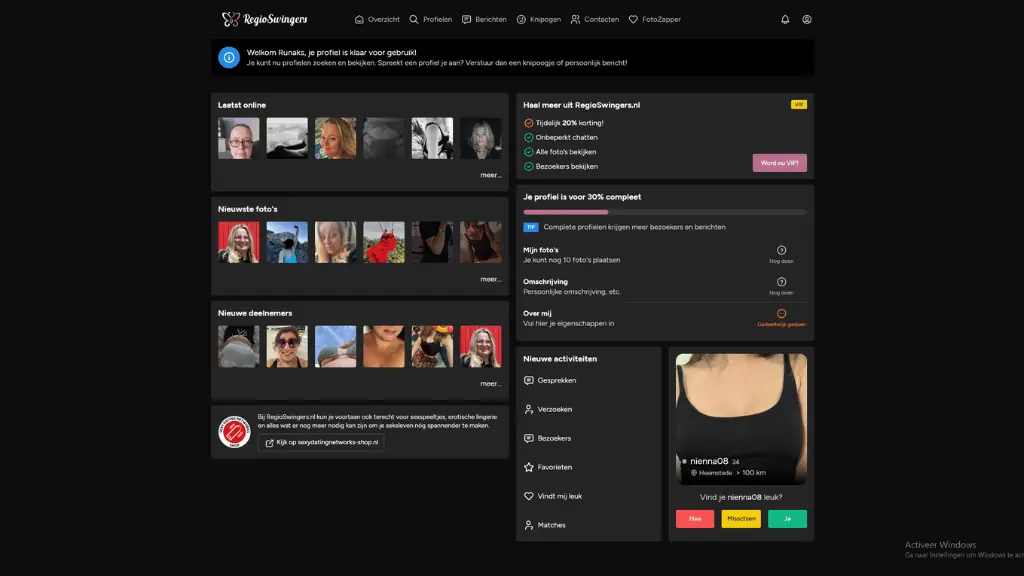Click the Word nu VIP! button
The height and width of the screenshot is (576, 1024).
point(779,162)
